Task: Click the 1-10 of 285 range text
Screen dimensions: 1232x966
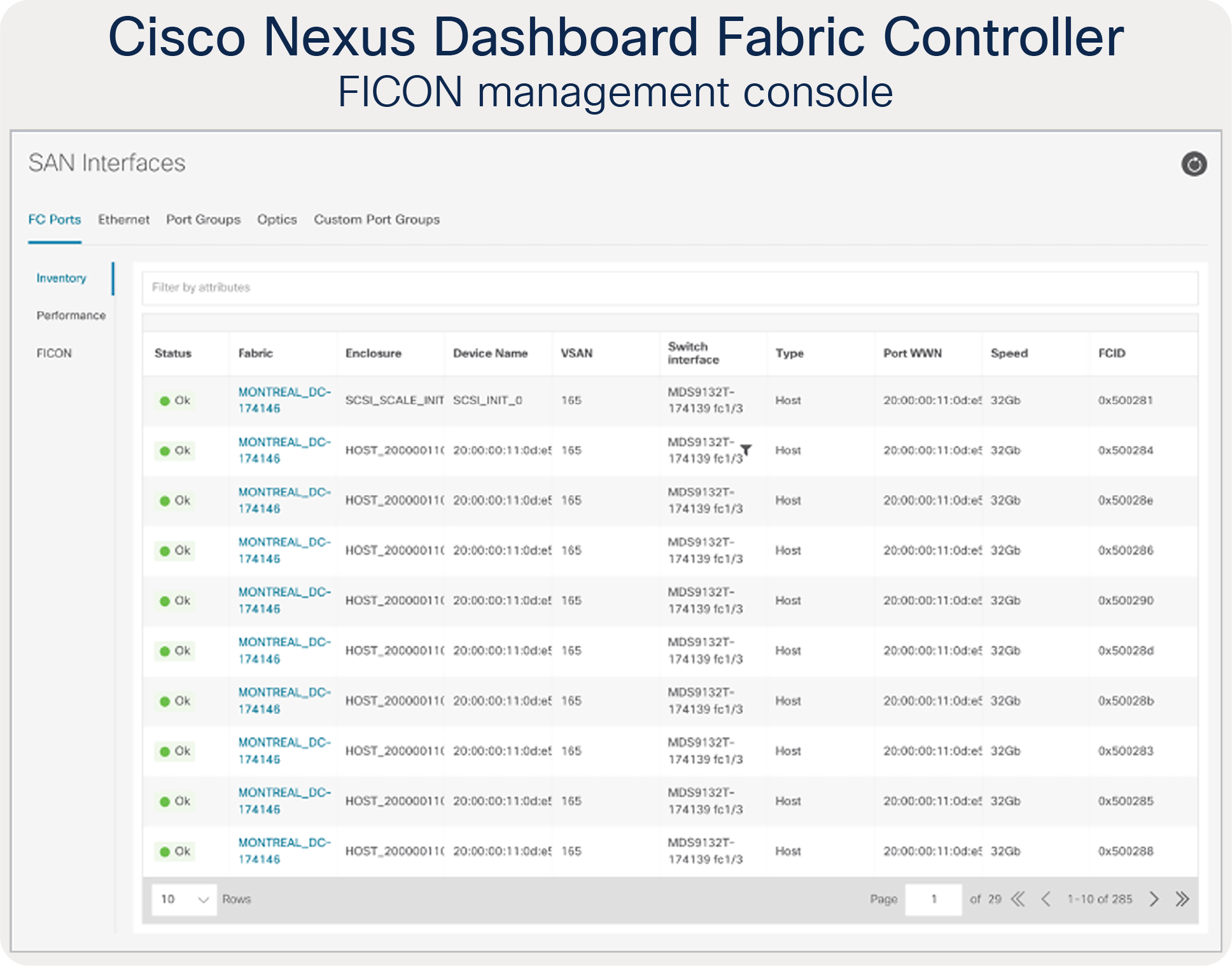Action: coord(1100,899)
